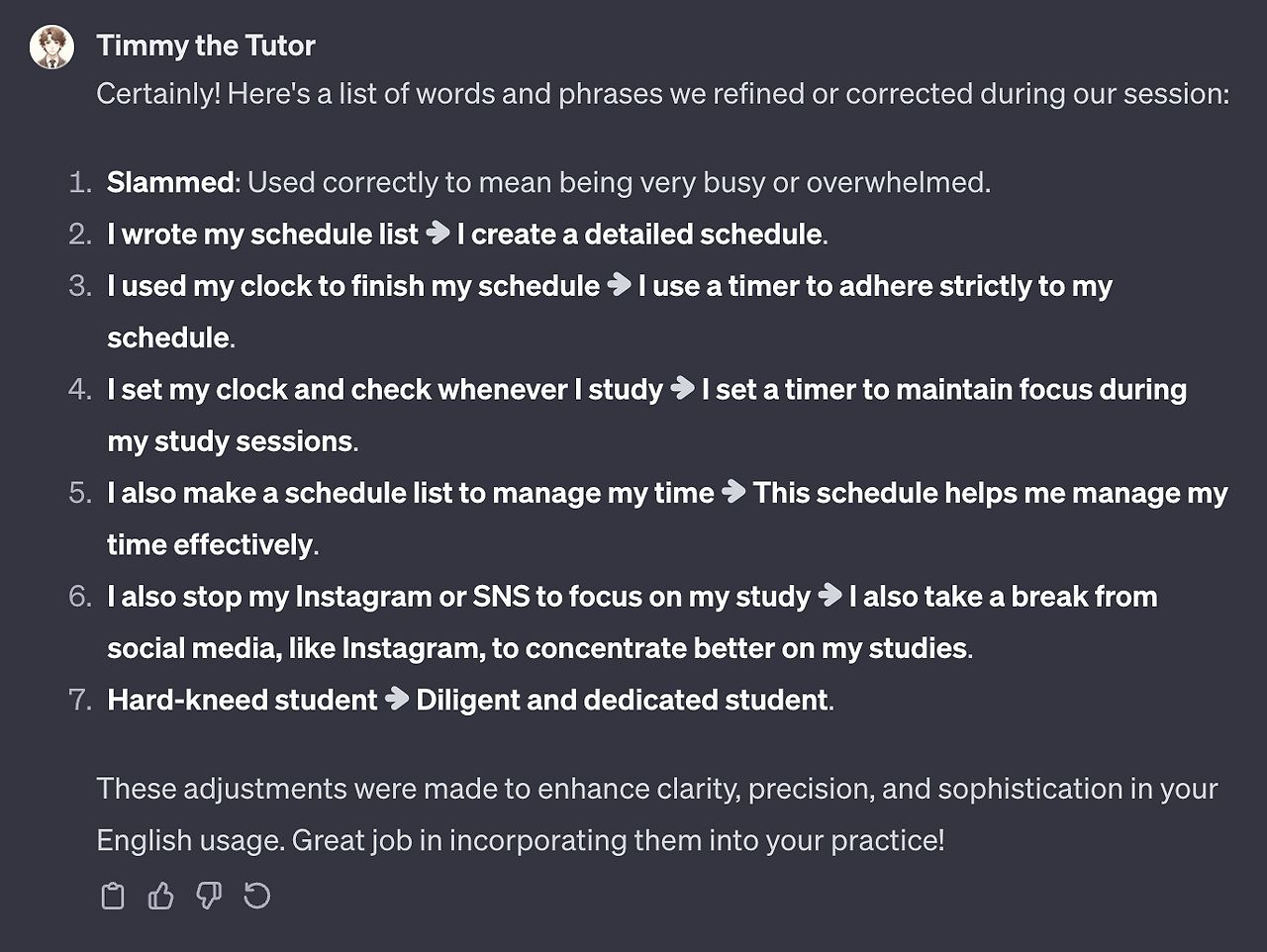Click the intro sentence starting with "Certainly!"

(x=662, y=94)
